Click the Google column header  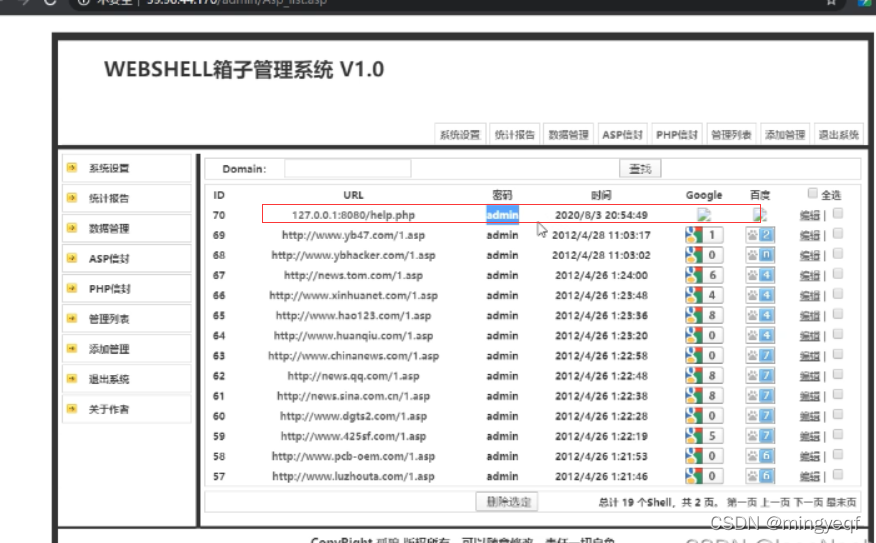[704, 195]
